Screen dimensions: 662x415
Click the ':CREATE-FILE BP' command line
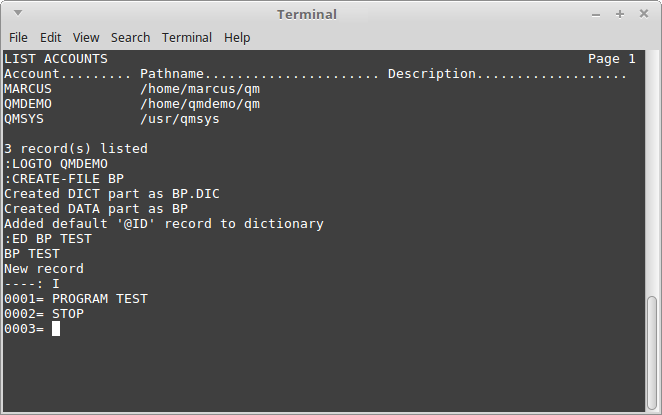(64, 179)
